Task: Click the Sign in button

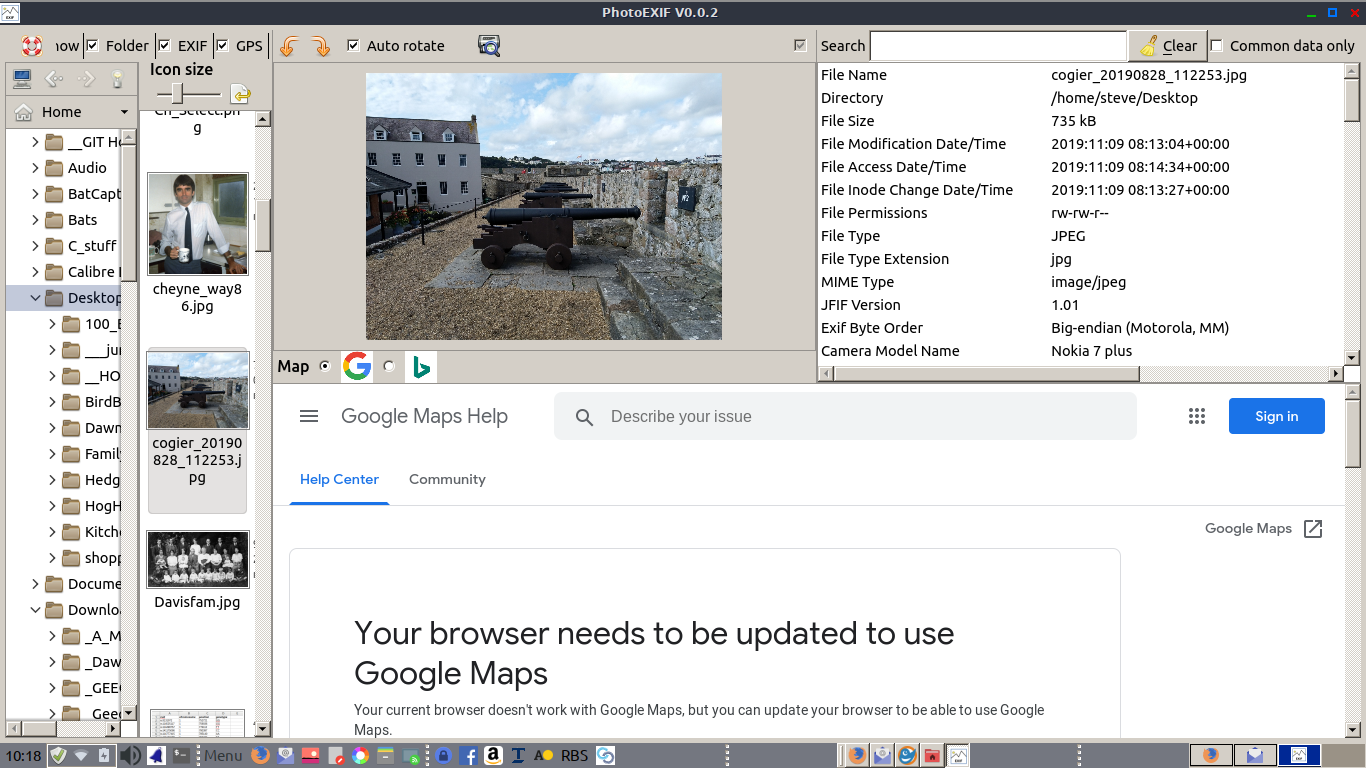Action: [1276, 417]
